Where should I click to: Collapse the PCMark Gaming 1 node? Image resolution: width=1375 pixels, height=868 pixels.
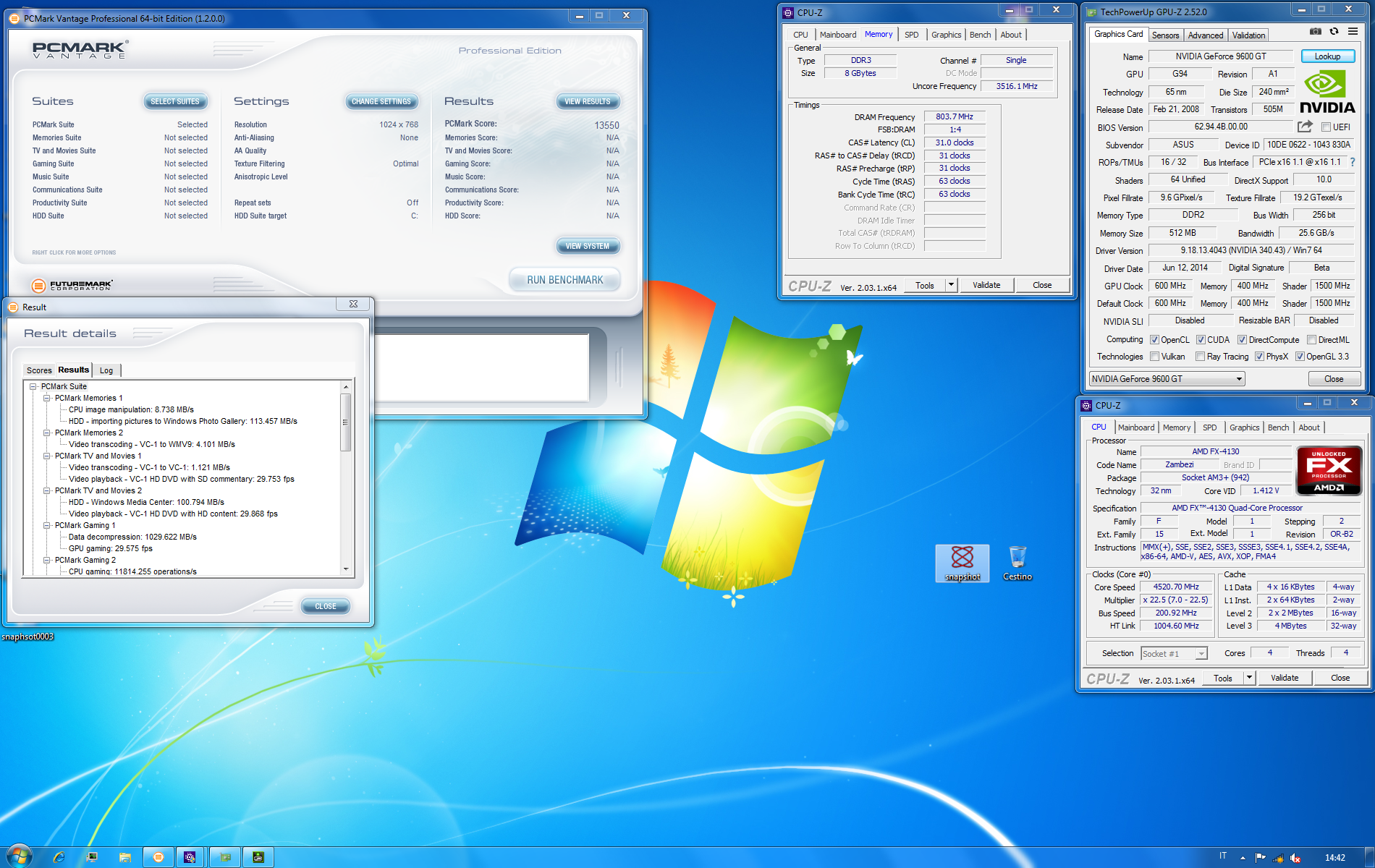47,525
